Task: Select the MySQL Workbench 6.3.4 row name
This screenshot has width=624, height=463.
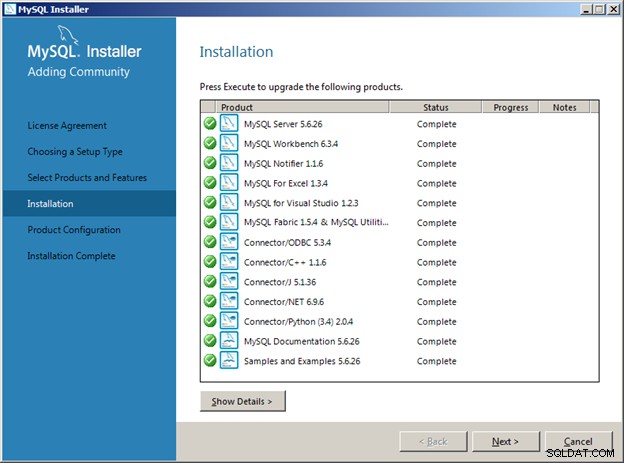Action: coord(291,144)
